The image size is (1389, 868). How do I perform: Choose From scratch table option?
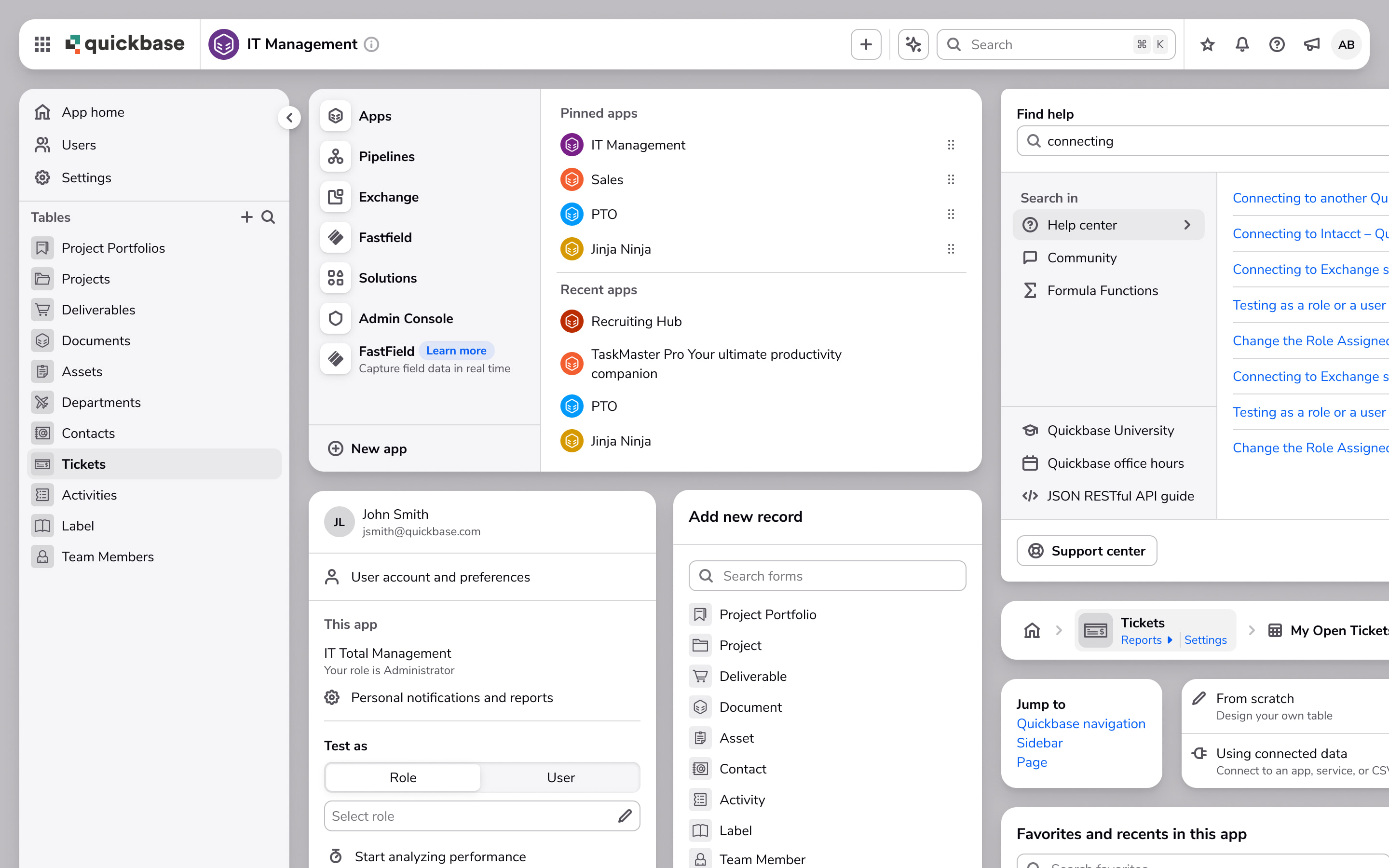pyautogui.click(x=1286, y=706)
